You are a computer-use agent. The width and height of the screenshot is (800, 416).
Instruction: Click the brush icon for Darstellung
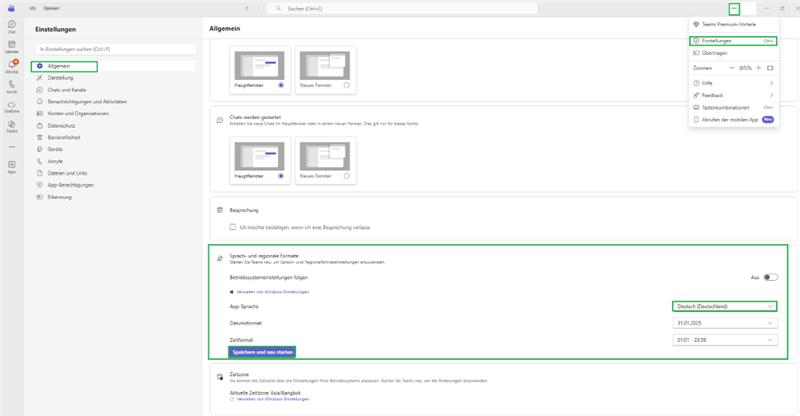coord(40,78)
